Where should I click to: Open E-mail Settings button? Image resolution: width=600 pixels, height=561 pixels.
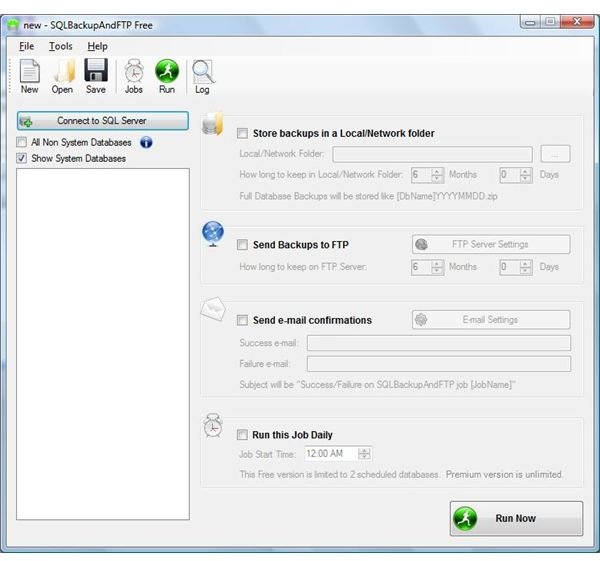(491, 320)
